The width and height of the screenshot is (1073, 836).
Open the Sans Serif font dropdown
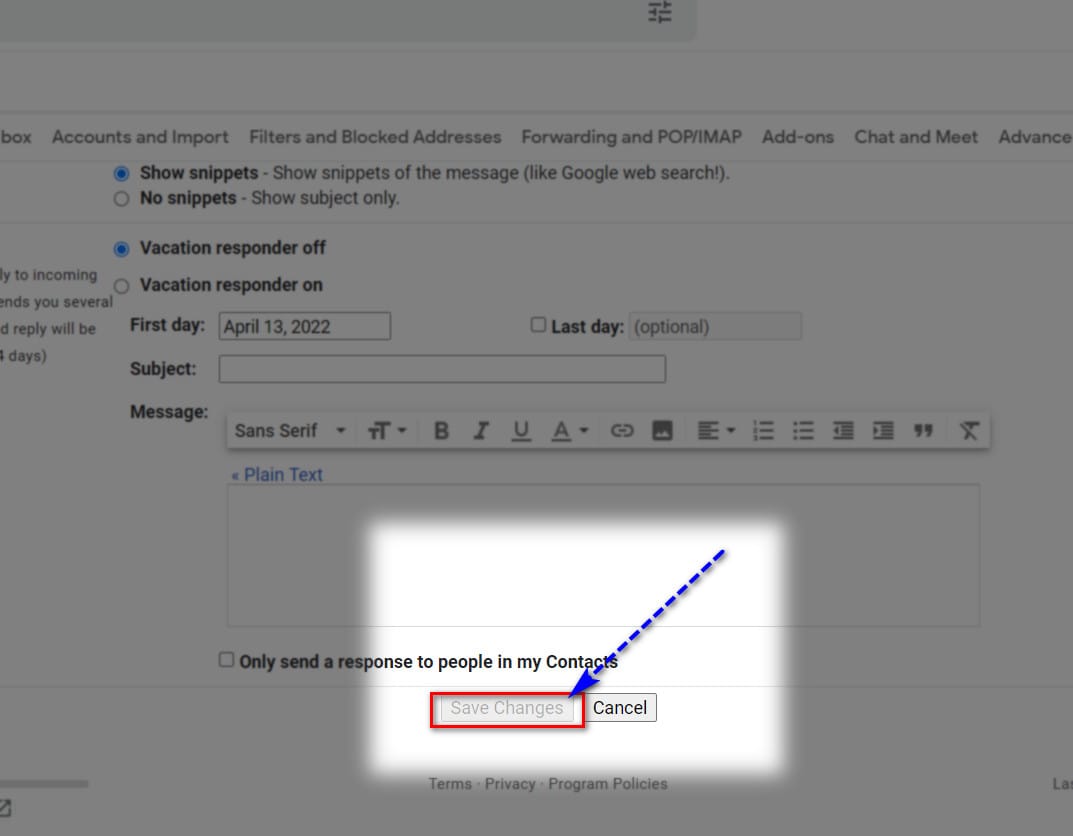tap(290, 431)
